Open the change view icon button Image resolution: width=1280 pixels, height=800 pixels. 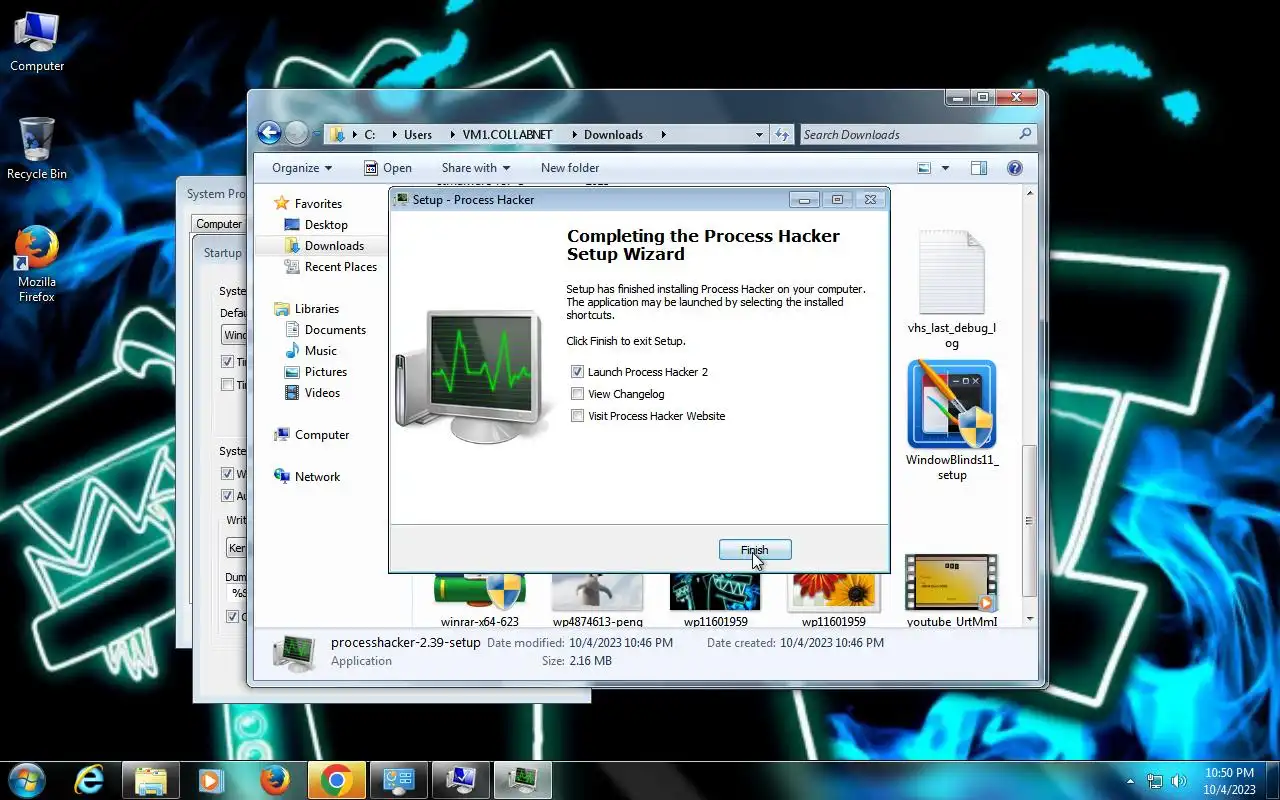924,168
